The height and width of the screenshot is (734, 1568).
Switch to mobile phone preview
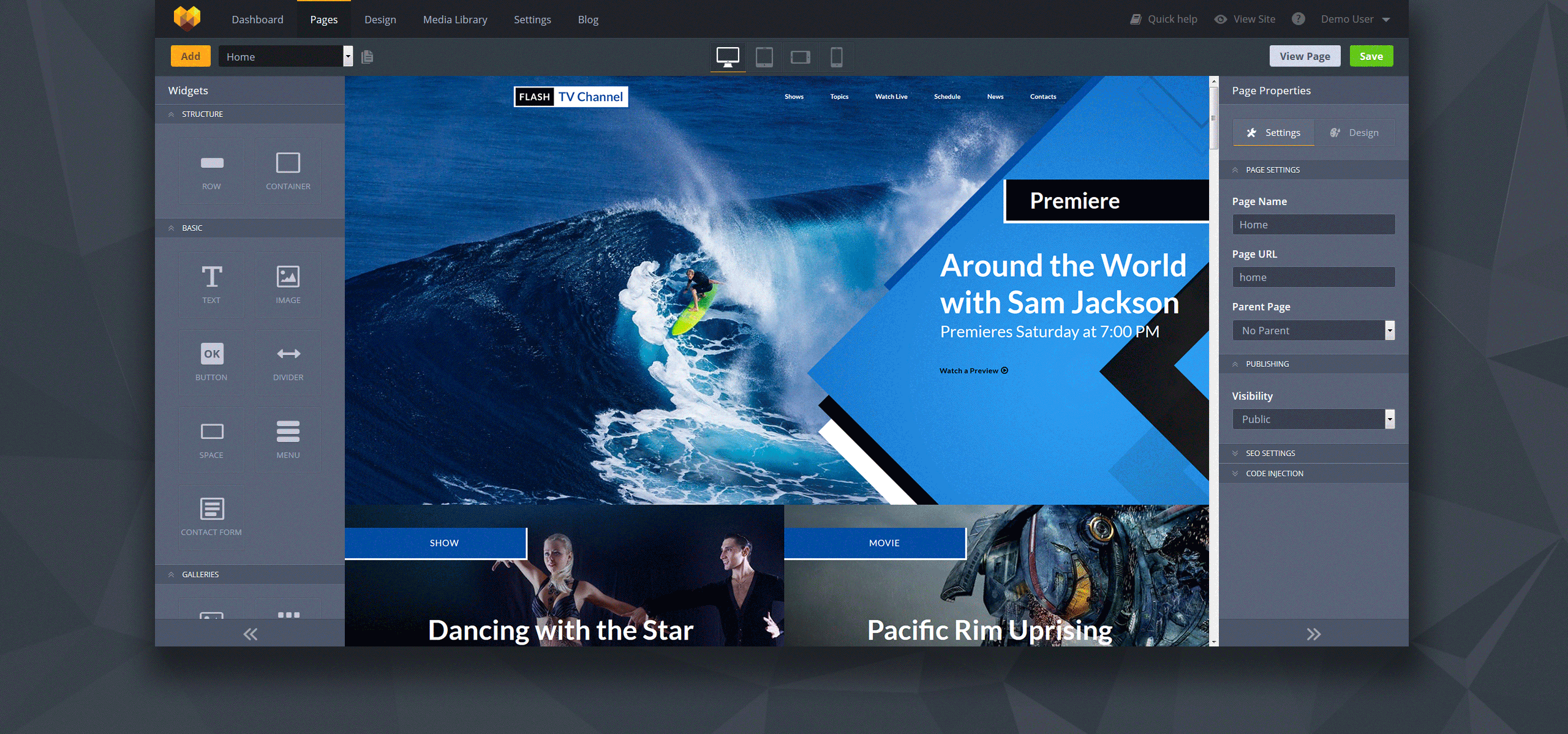(836, 57)
